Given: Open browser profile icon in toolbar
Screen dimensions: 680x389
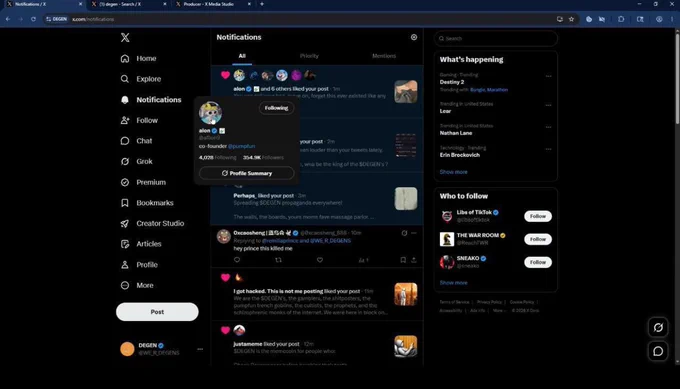Looking at the screenshot, I should (659, 19).
